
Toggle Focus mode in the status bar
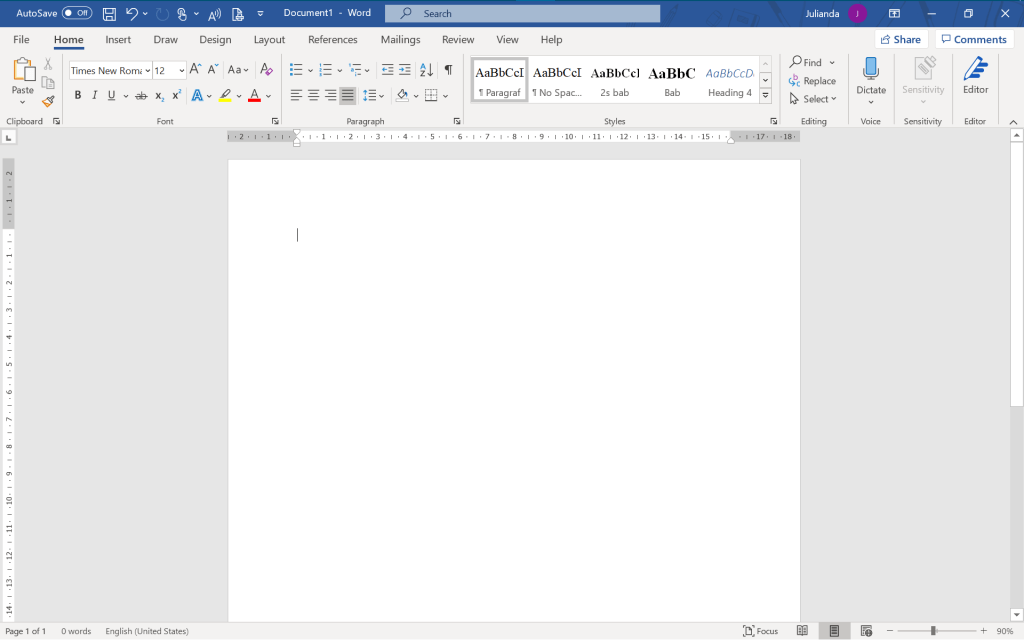760,631
